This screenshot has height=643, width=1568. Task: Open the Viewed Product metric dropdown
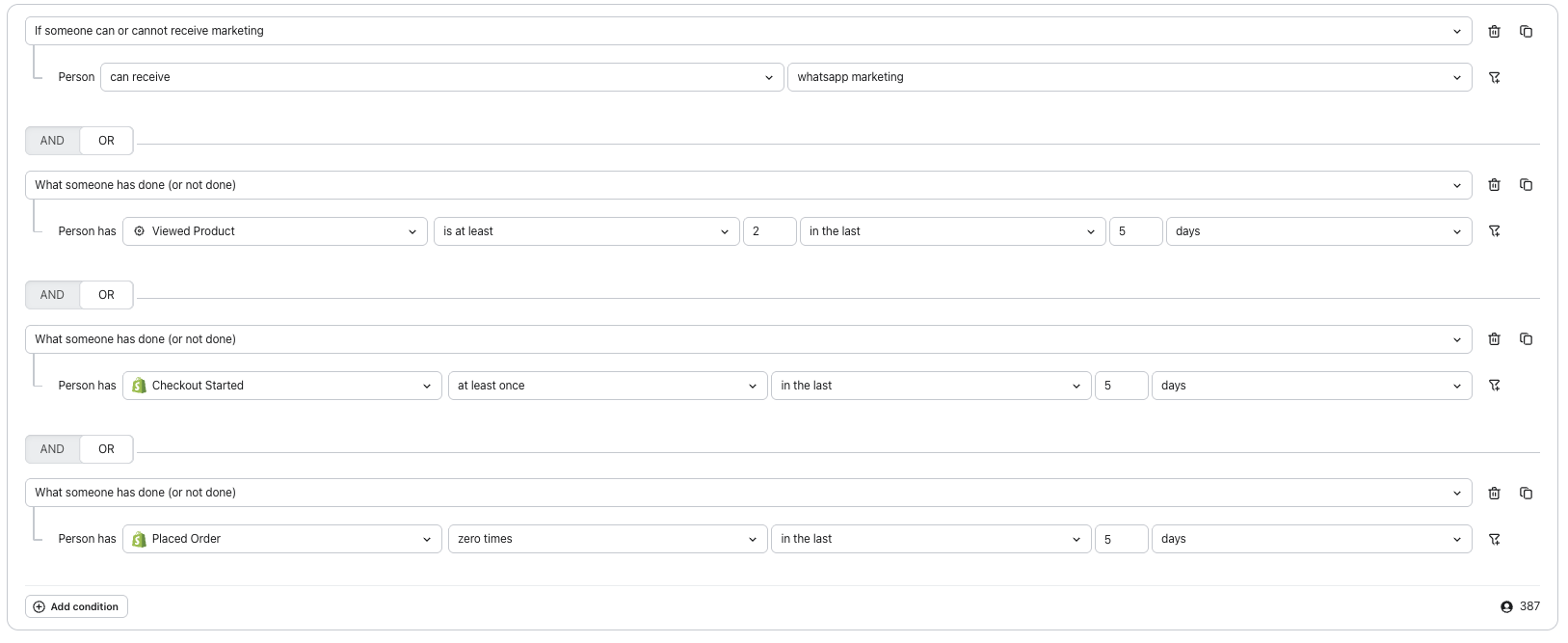pyautogui.click(x=275, y=231)
